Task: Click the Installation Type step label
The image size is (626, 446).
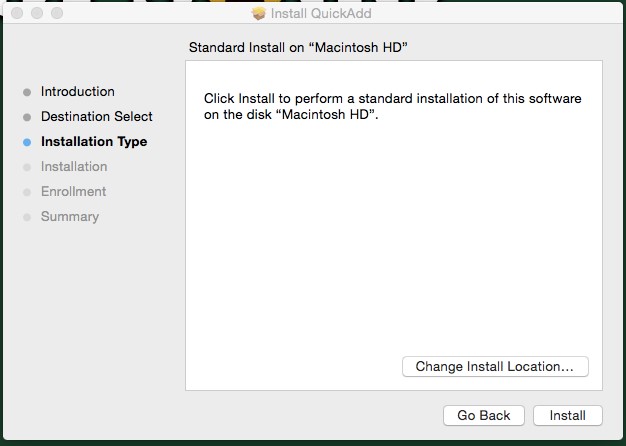Action: click(x=94, y=141)
